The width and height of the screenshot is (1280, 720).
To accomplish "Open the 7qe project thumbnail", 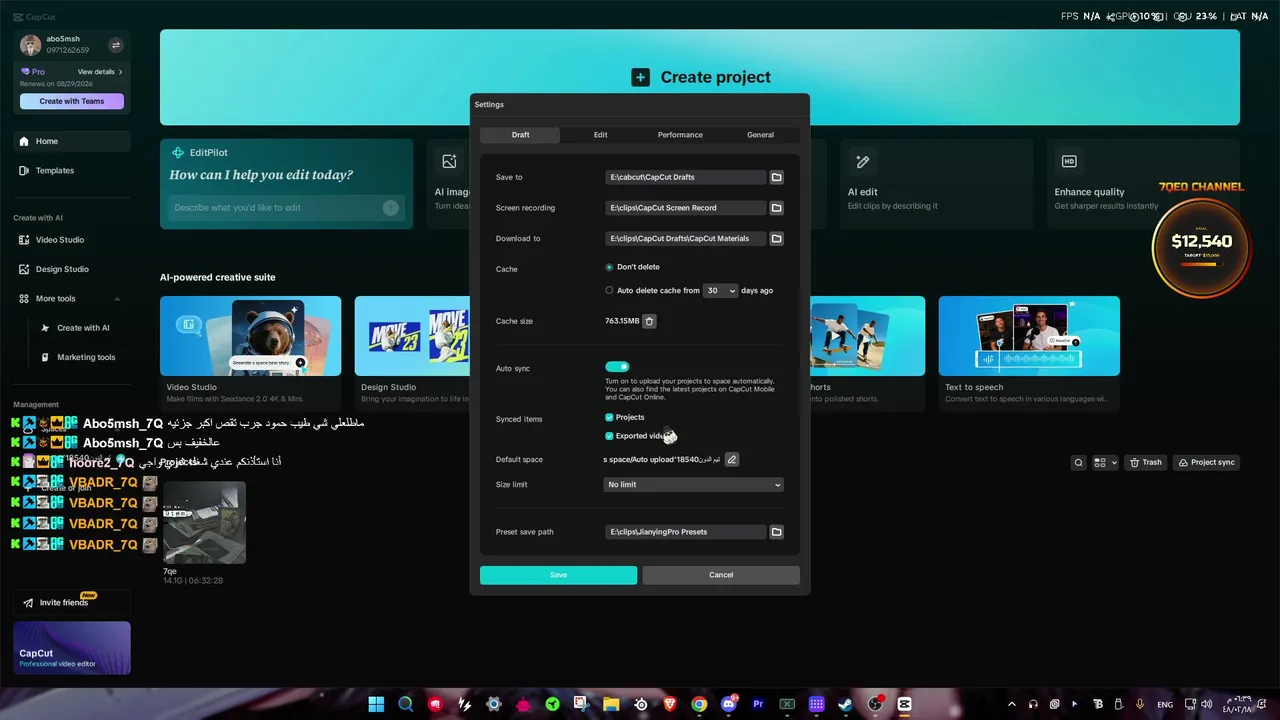I will point(204,523).
